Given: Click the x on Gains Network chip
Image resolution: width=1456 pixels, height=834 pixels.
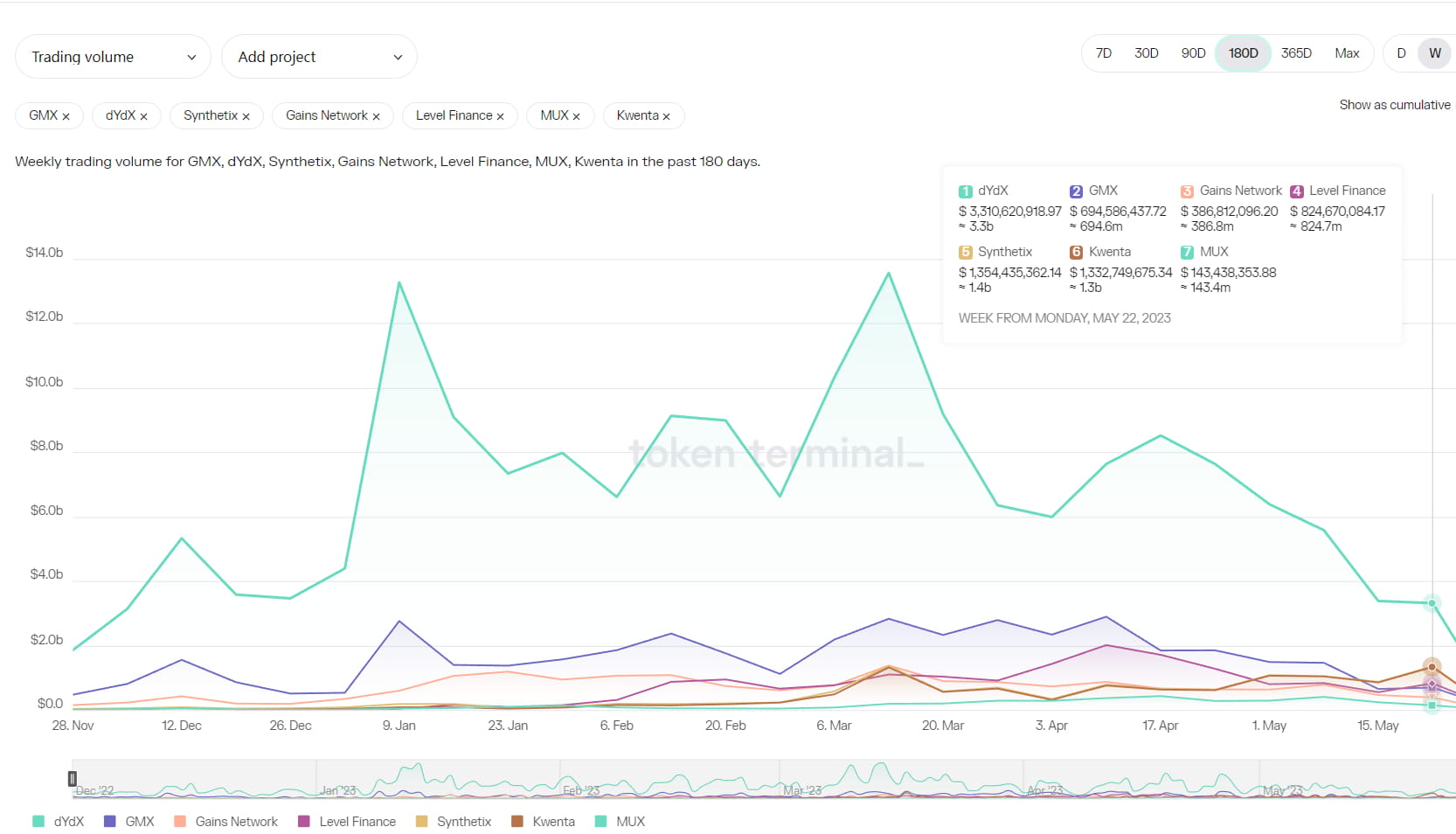Looking at the screenshot, I should 376,116.
